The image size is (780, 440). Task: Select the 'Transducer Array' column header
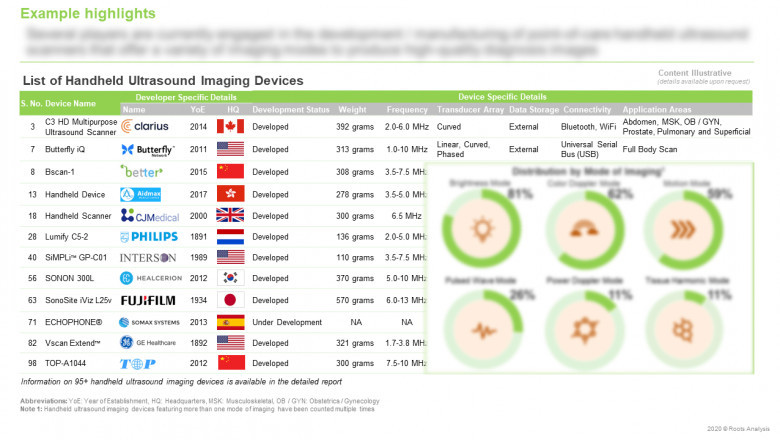(x=471, y=109)
